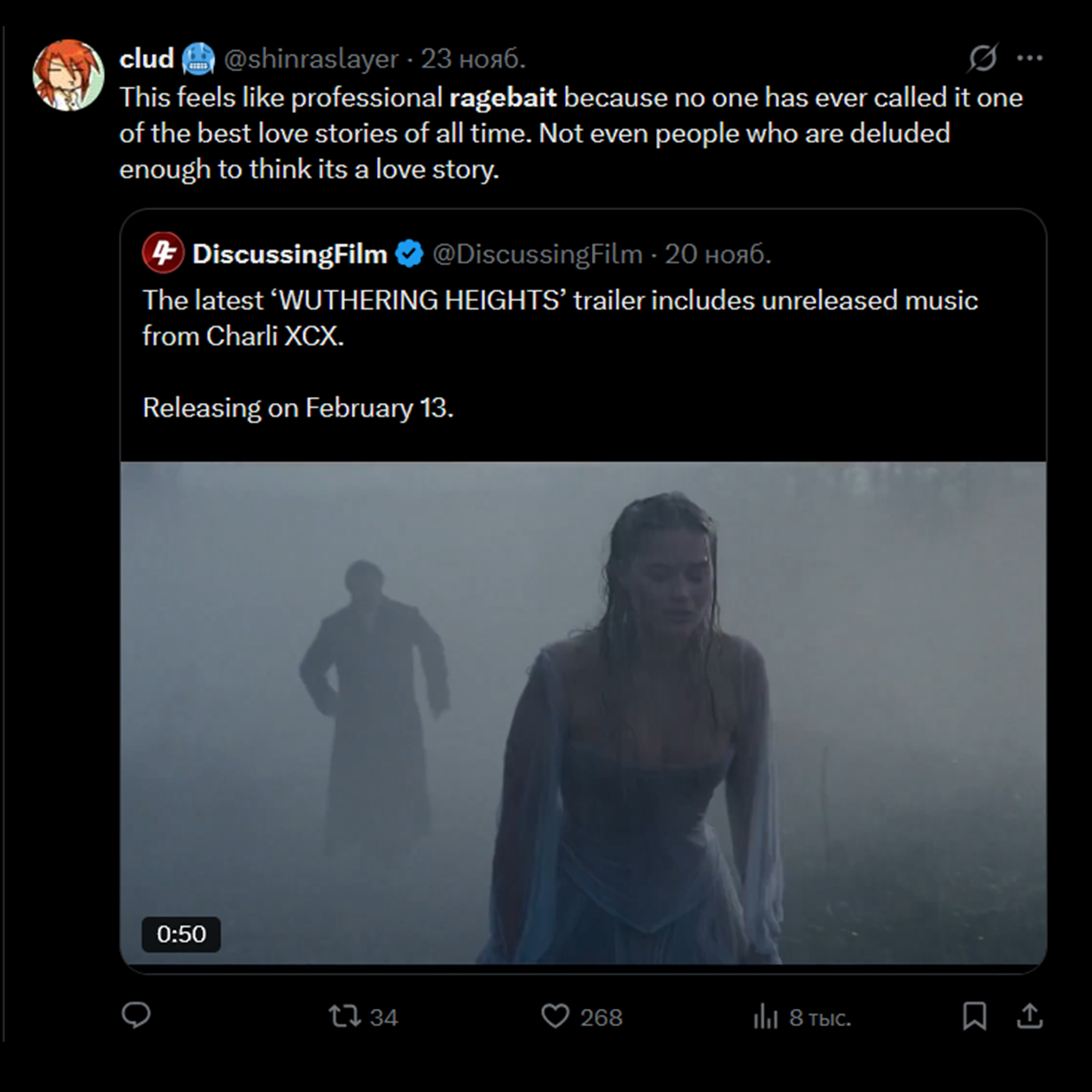Click the Grok slashed-circle icon
Viewport: 1092px width, 1092px height.
983,58
